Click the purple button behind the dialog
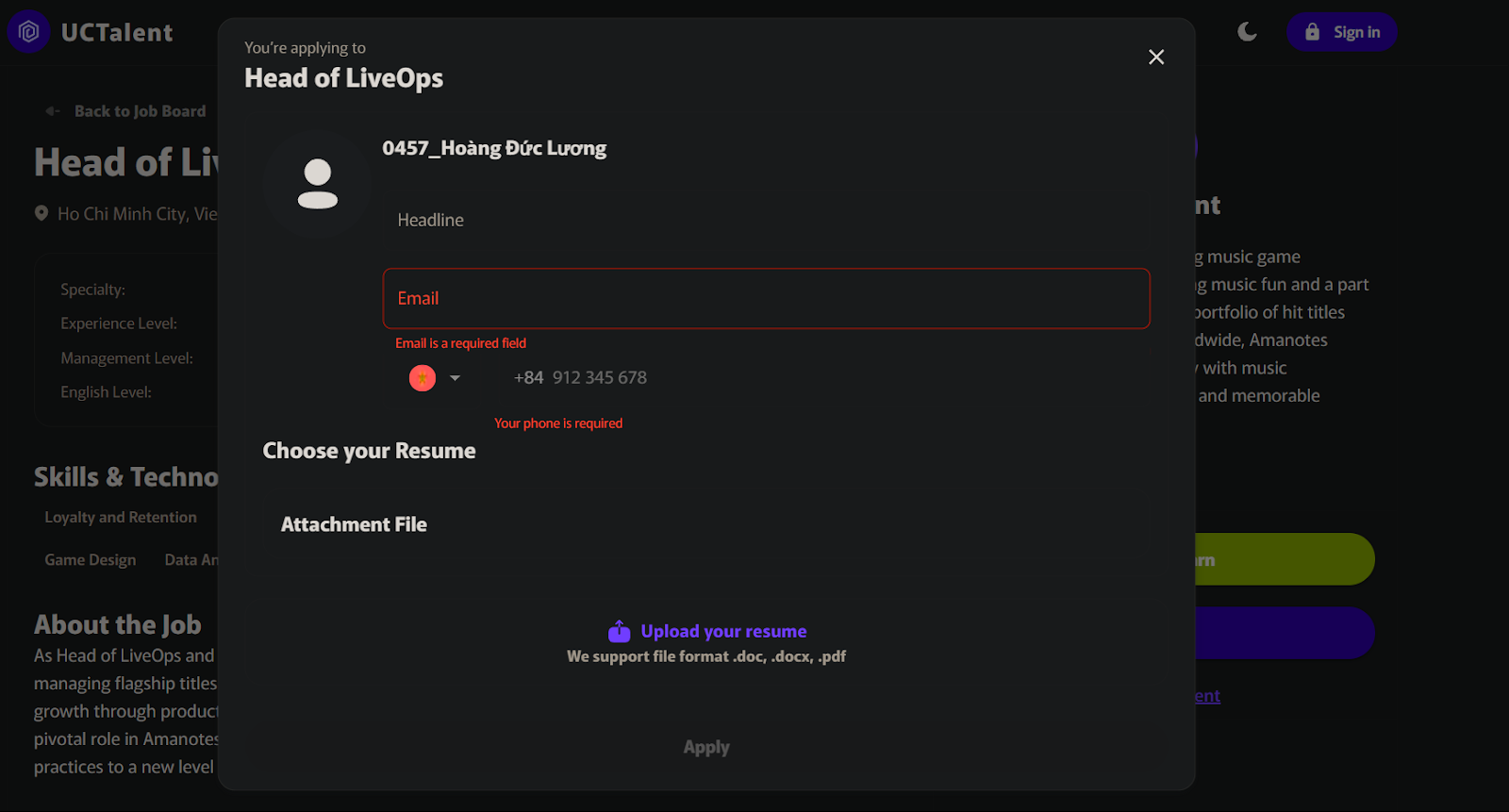Screen dimensions: 1509x812 1285,633
